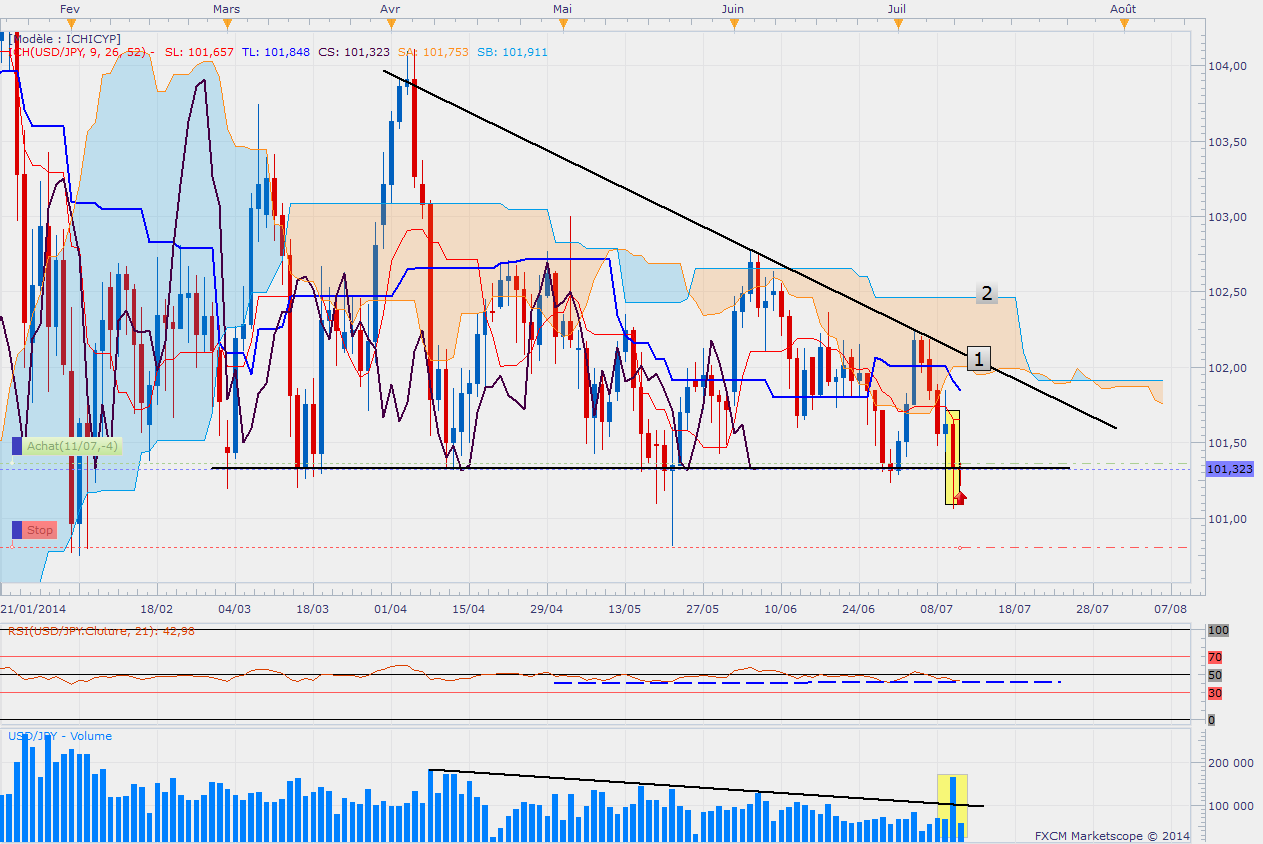Select the chart label numbered 2
The image size is (1263, 844).
click(987, 293)
